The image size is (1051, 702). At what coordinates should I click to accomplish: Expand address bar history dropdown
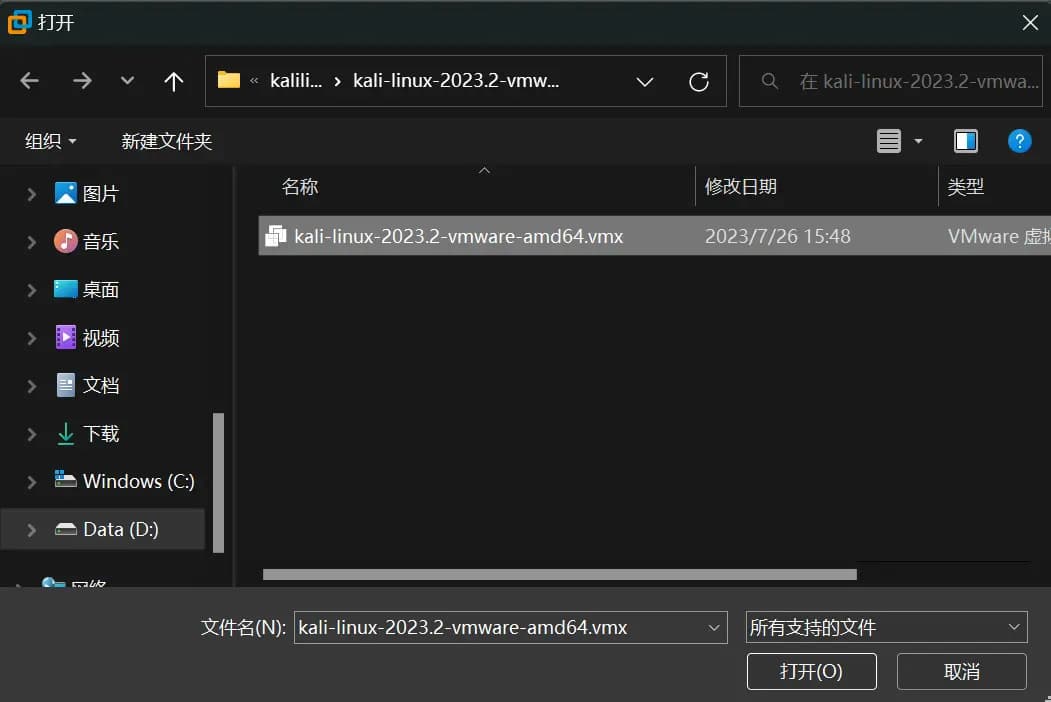tap(645, 82)
